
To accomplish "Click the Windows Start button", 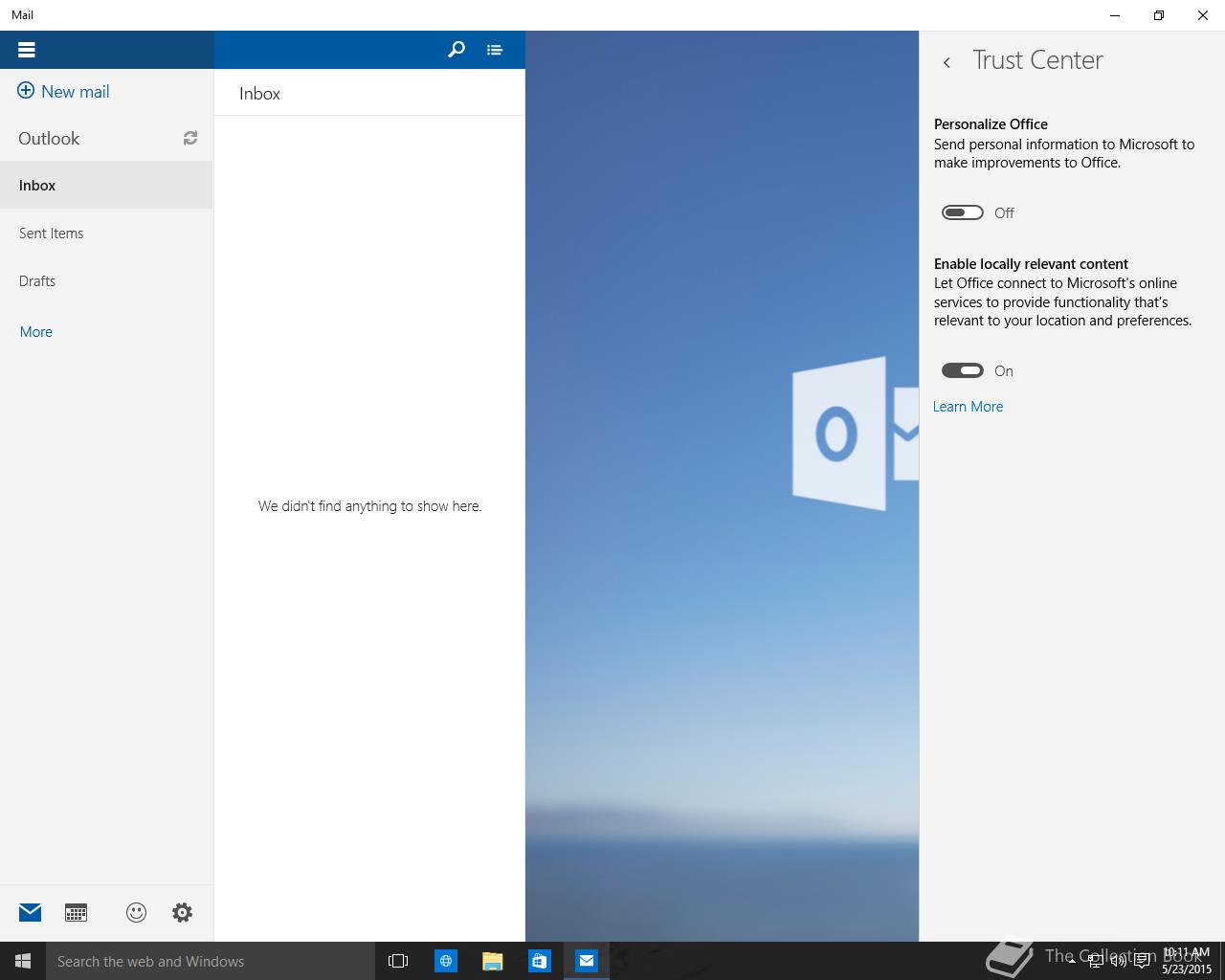I will tap(23, 961).
